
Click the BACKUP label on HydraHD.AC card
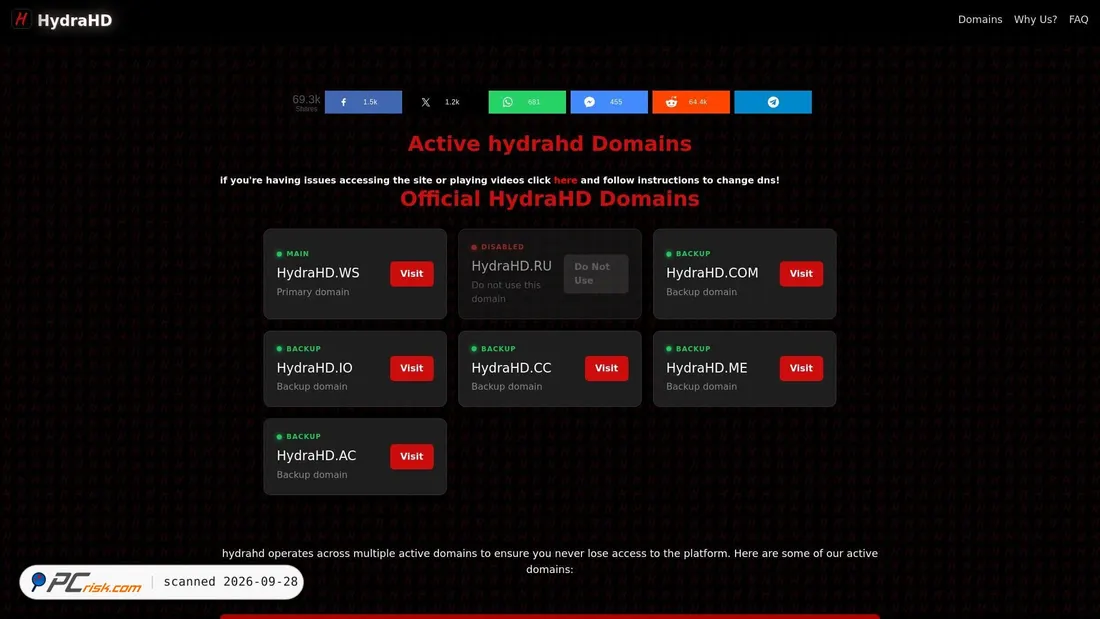[303, 437]
